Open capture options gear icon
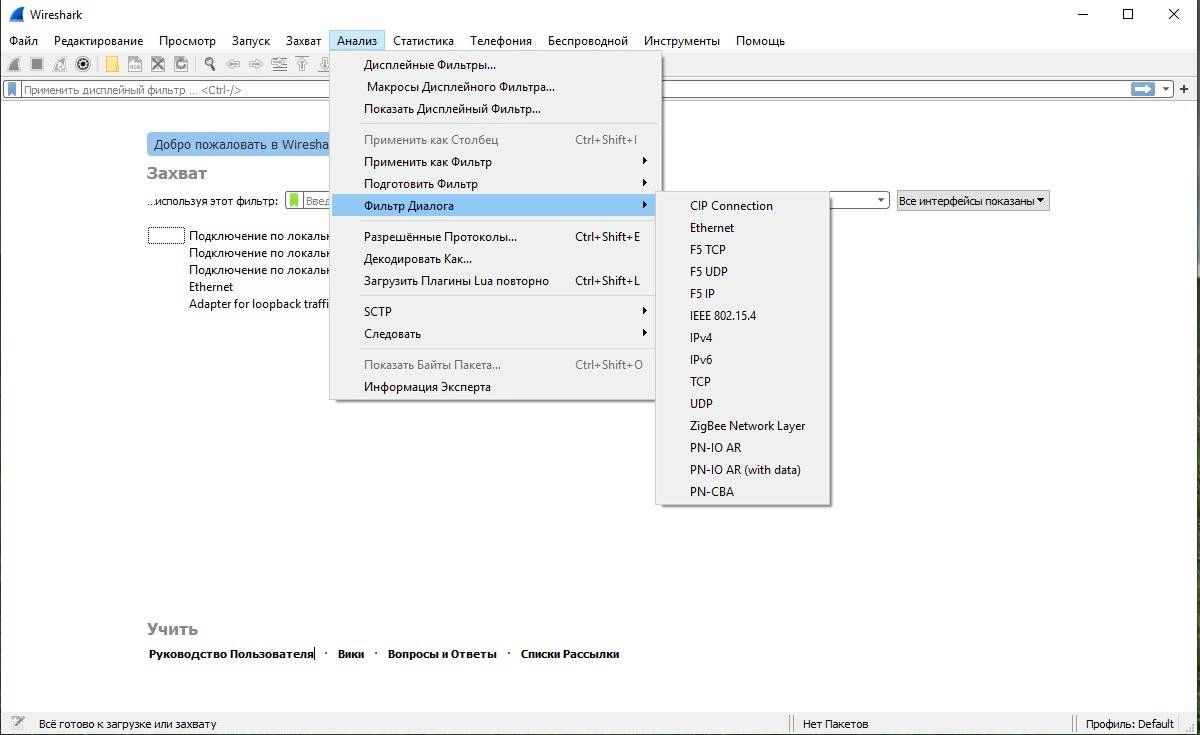This screenshot has width=1200, height=735. click(x=83, y=64)
